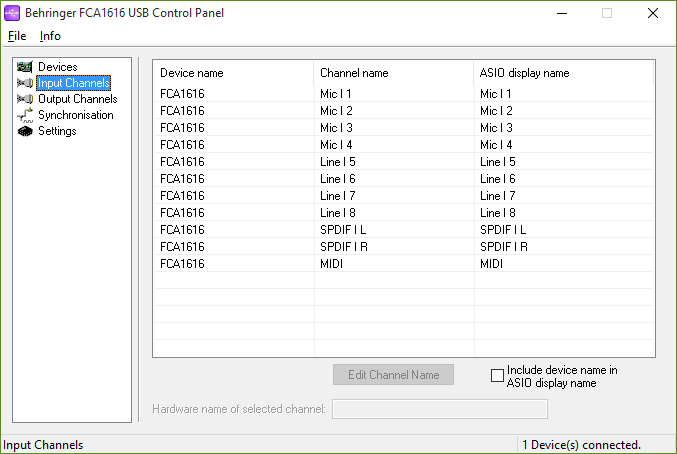Image resolution: width=677 pixels, height=454 pixels.
Task: Click the Input Channels plug icon
Action: (x=25, y=83)
